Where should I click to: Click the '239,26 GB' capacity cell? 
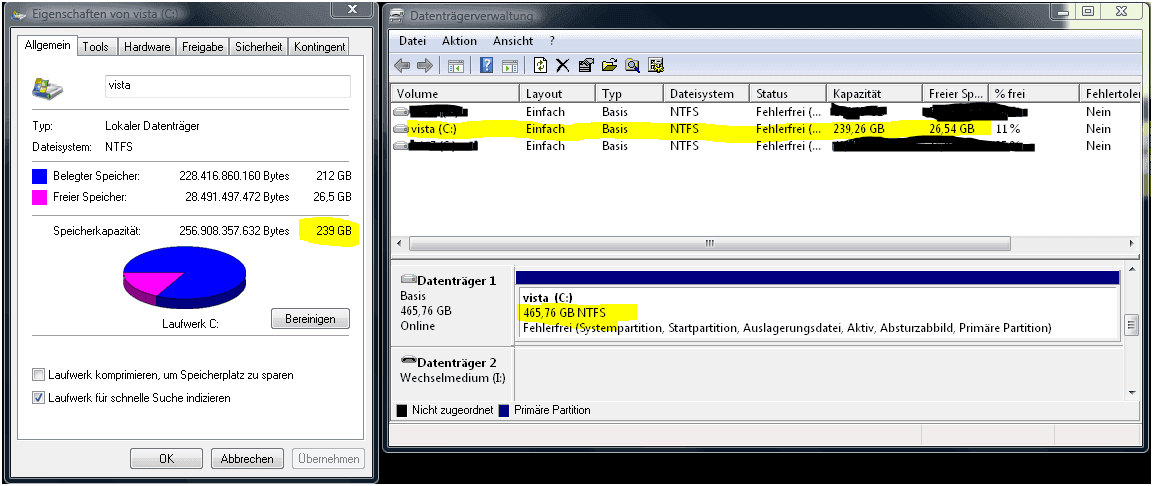tap(859, 129)
